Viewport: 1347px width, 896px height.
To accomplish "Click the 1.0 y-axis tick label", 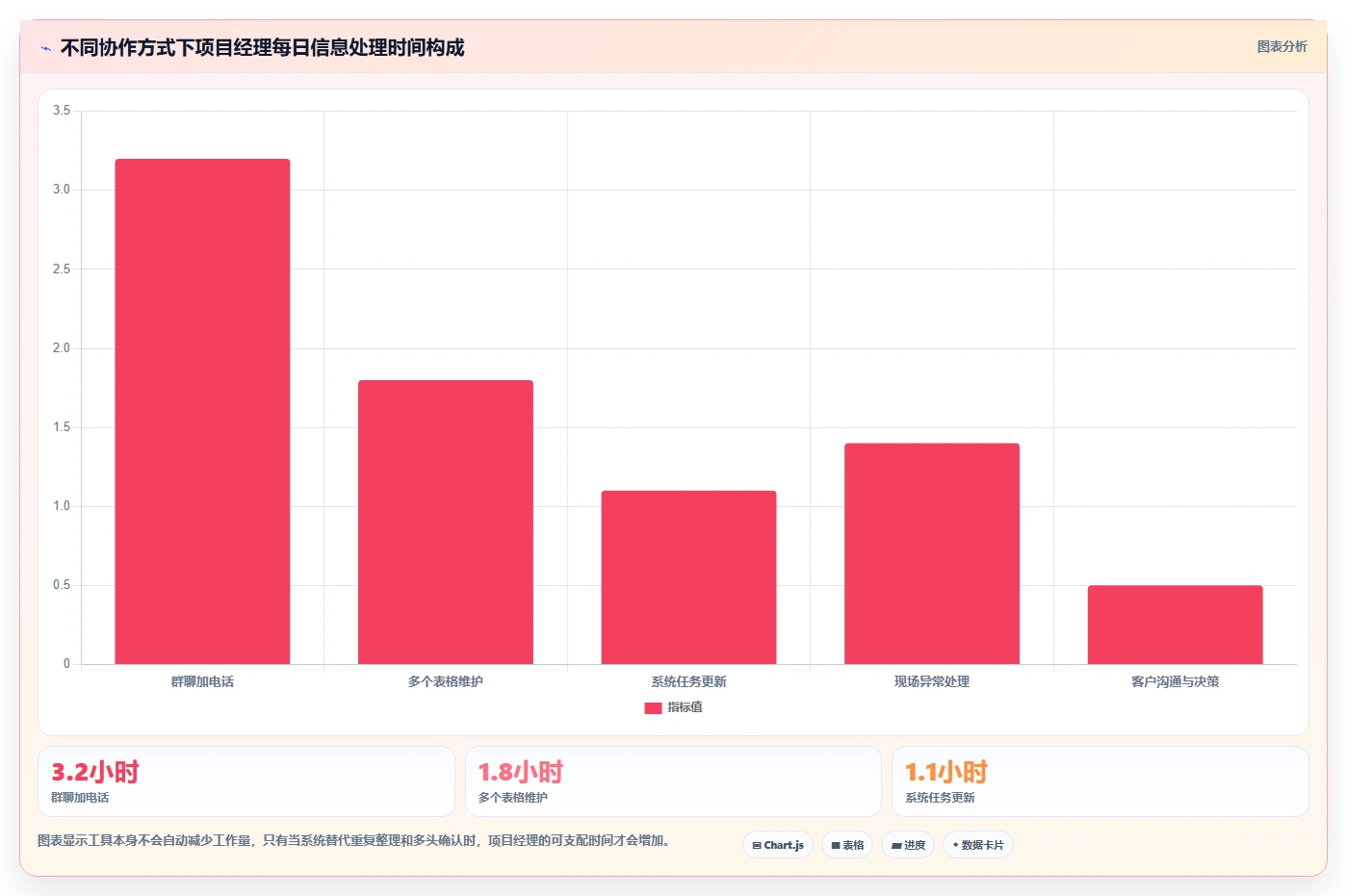I will pos(62,506).
